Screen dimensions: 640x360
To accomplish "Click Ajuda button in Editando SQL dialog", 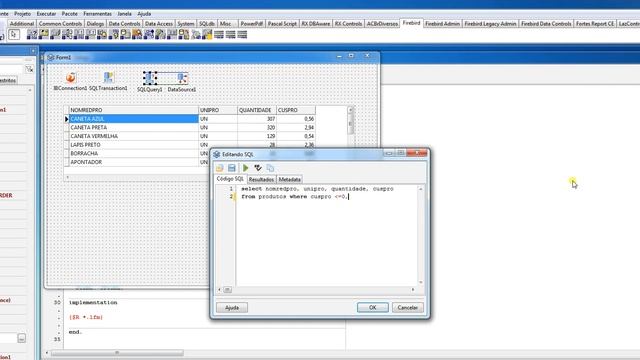I will [232, 307].
